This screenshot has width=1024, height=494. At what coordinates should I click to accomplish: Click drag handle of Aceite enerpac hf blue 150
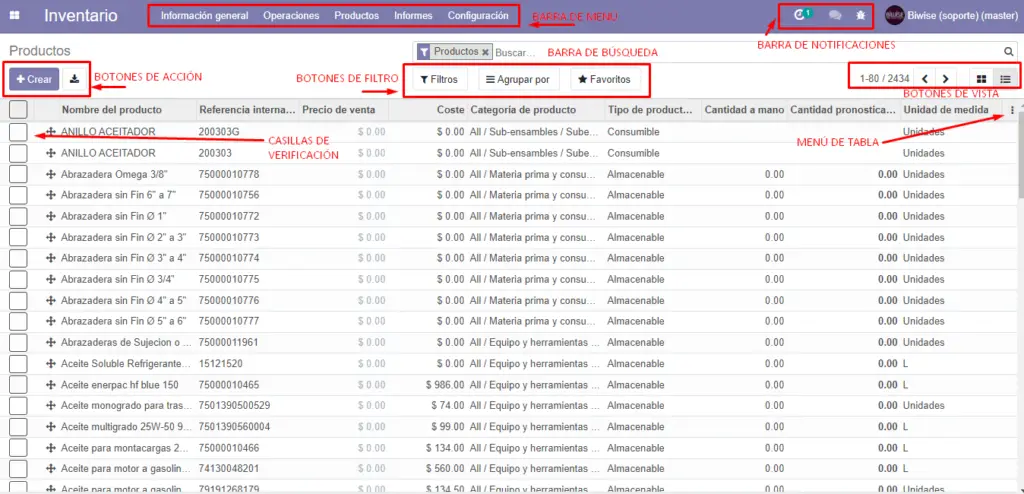pyautogui.click(x=50, y=385)
